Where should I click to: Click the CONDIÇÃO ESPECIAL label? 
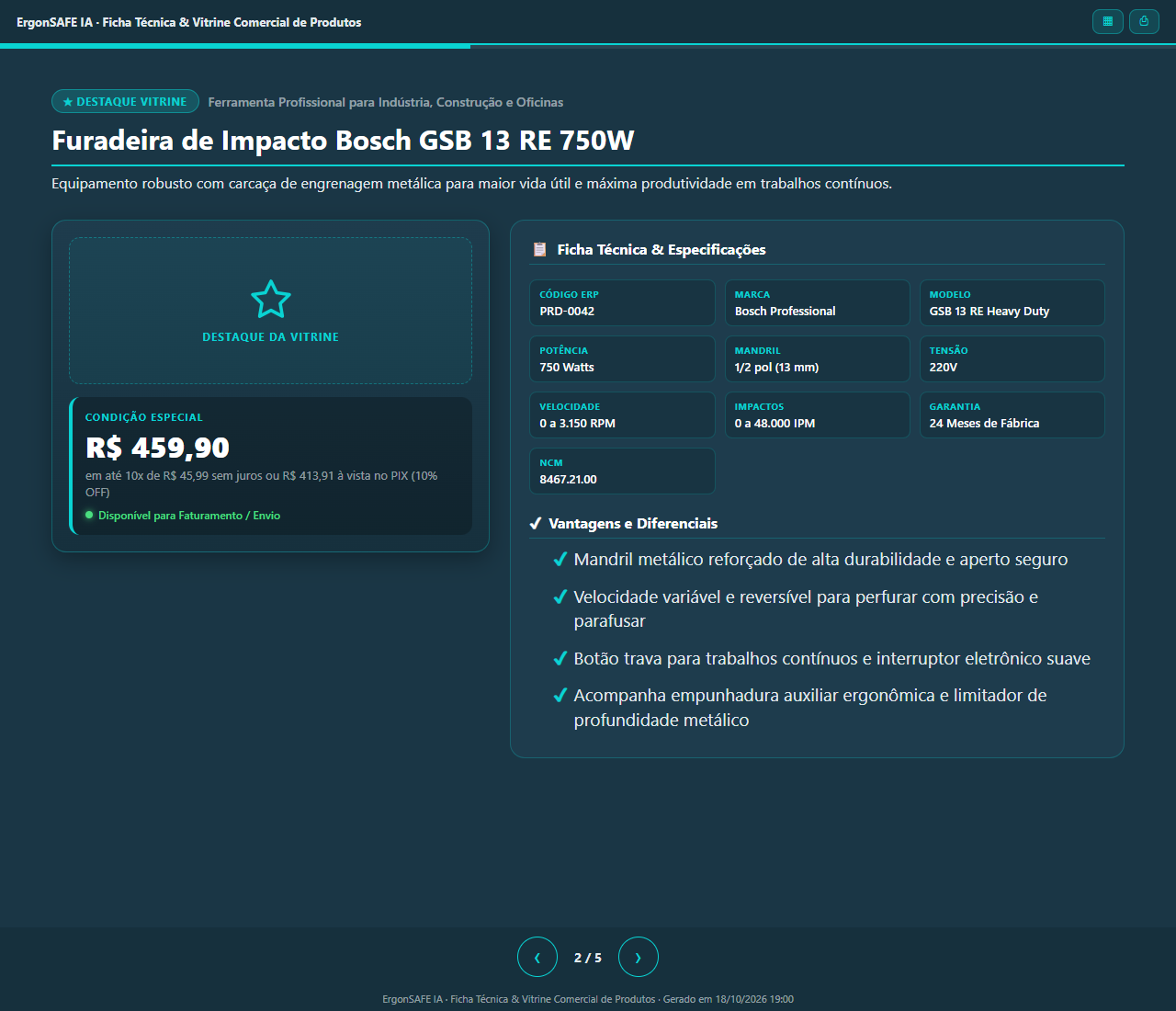tap(144, 417)
